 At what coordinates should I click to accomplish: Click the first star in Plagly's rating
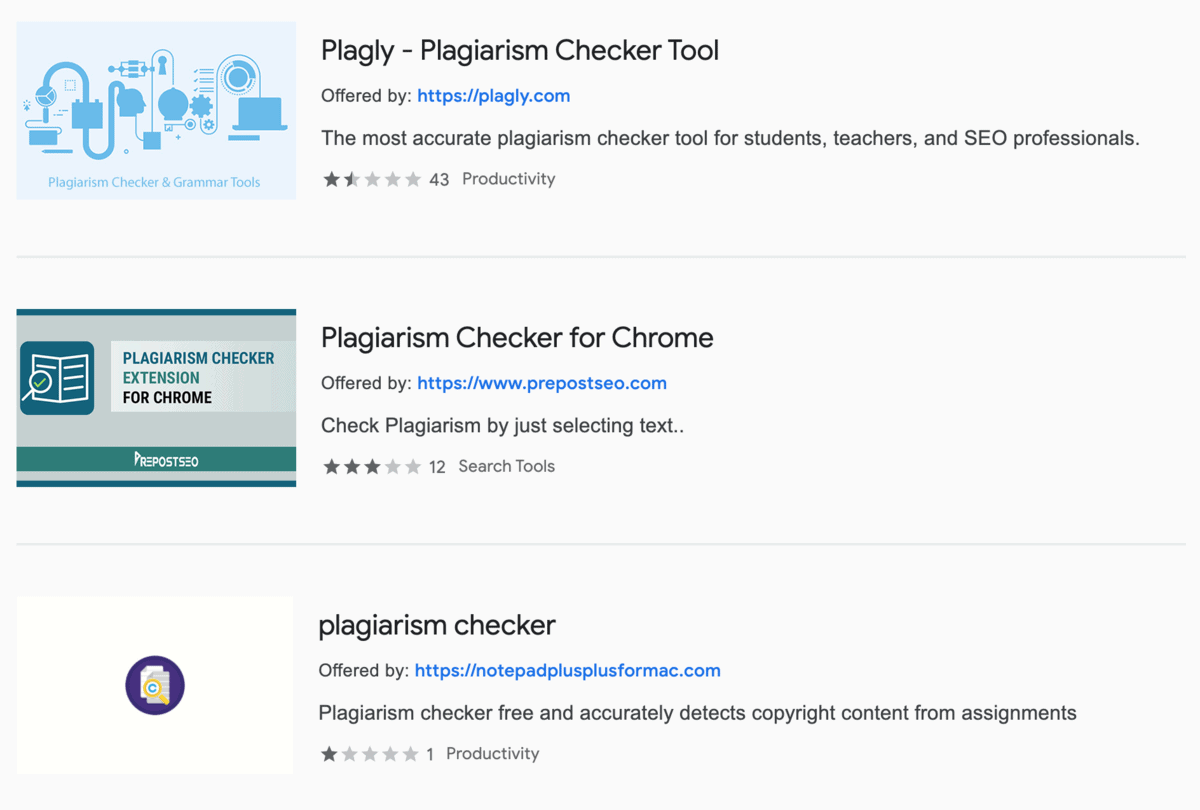coord(330,178)
